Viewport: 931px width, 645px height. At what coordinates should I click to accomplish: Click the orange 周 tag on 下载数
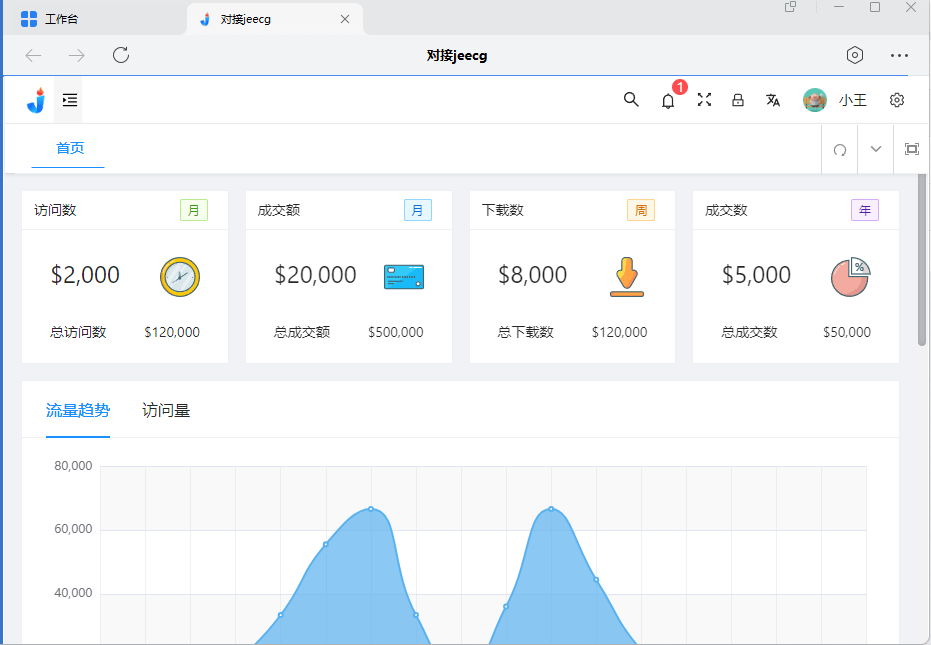(641, 210)
